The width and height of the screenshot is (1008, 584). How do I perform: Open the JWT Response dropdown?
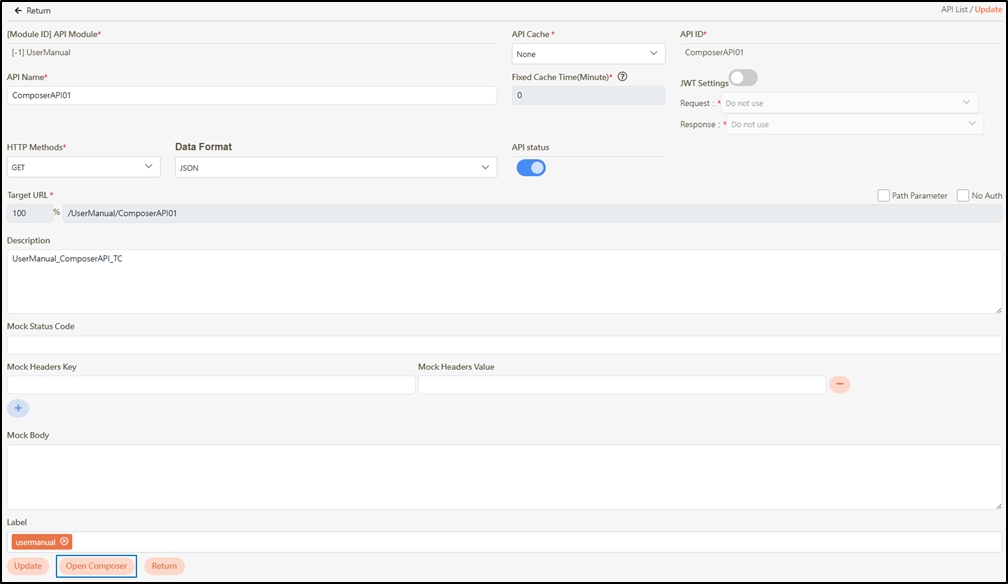click(x=853, y=125)
